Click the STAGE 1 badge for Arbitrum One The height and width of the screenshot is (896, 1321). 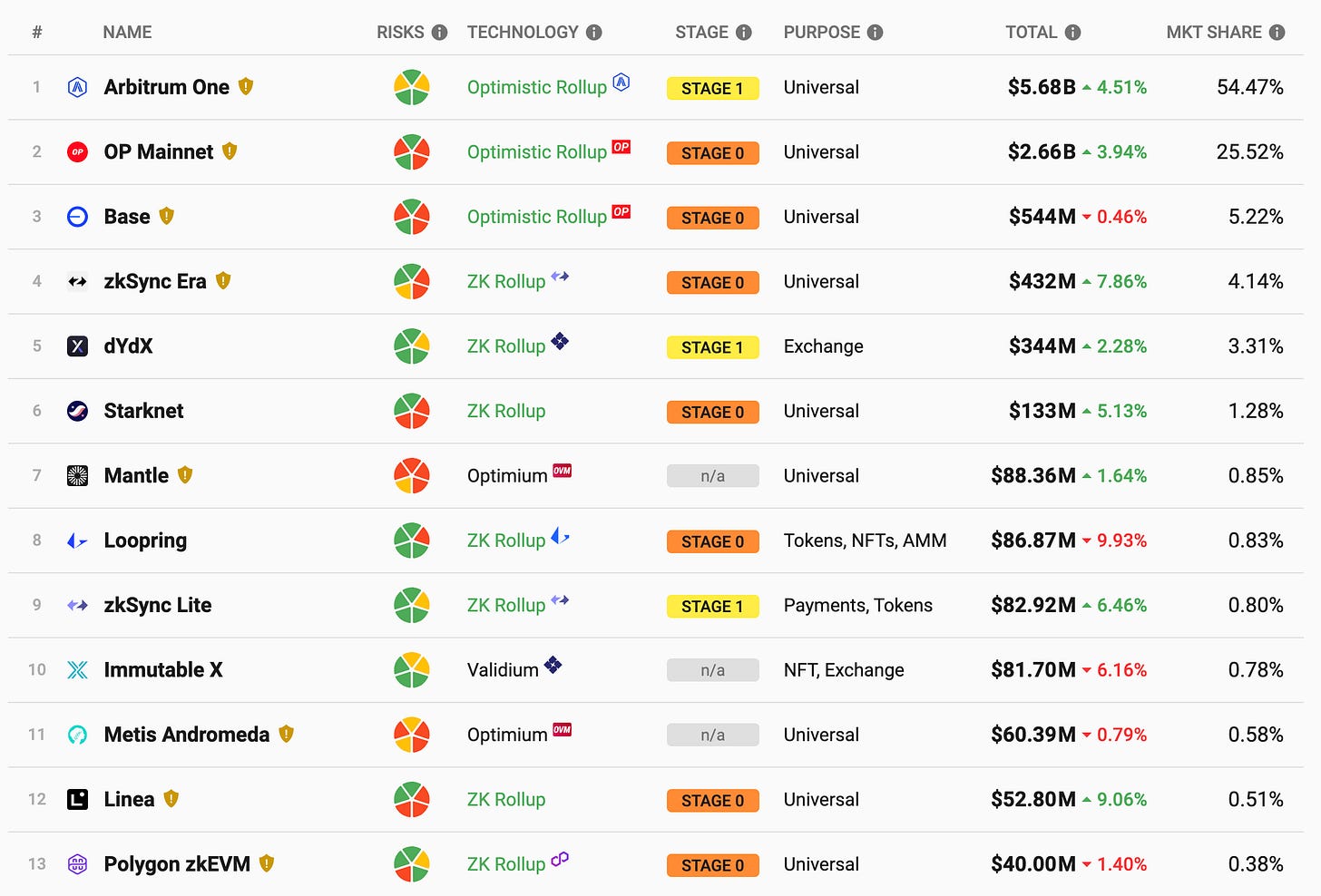713,88
